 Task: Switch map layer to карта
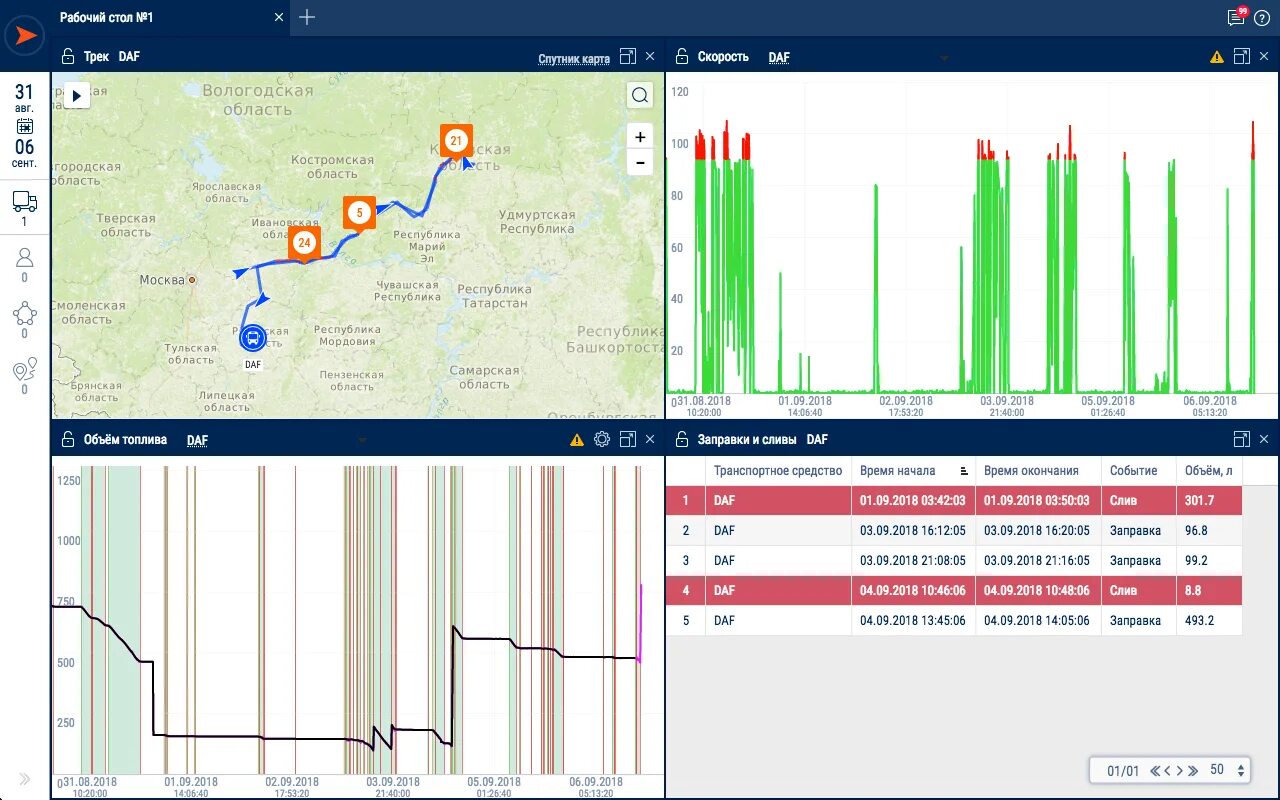point(597,59)
